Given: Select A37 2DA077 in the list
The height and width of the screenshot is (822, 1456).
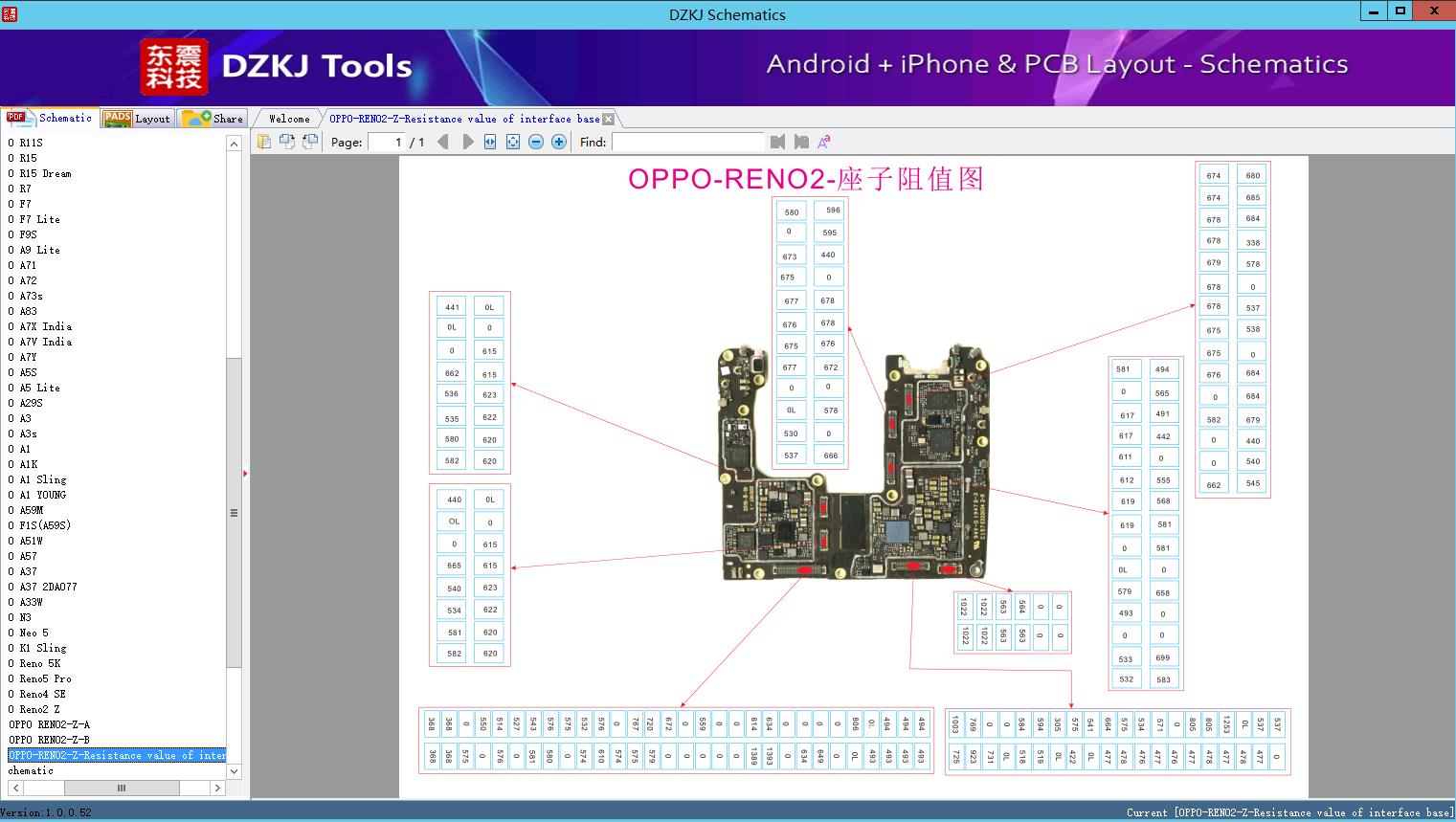Looking at the screenshot, I should pos(42,587).
